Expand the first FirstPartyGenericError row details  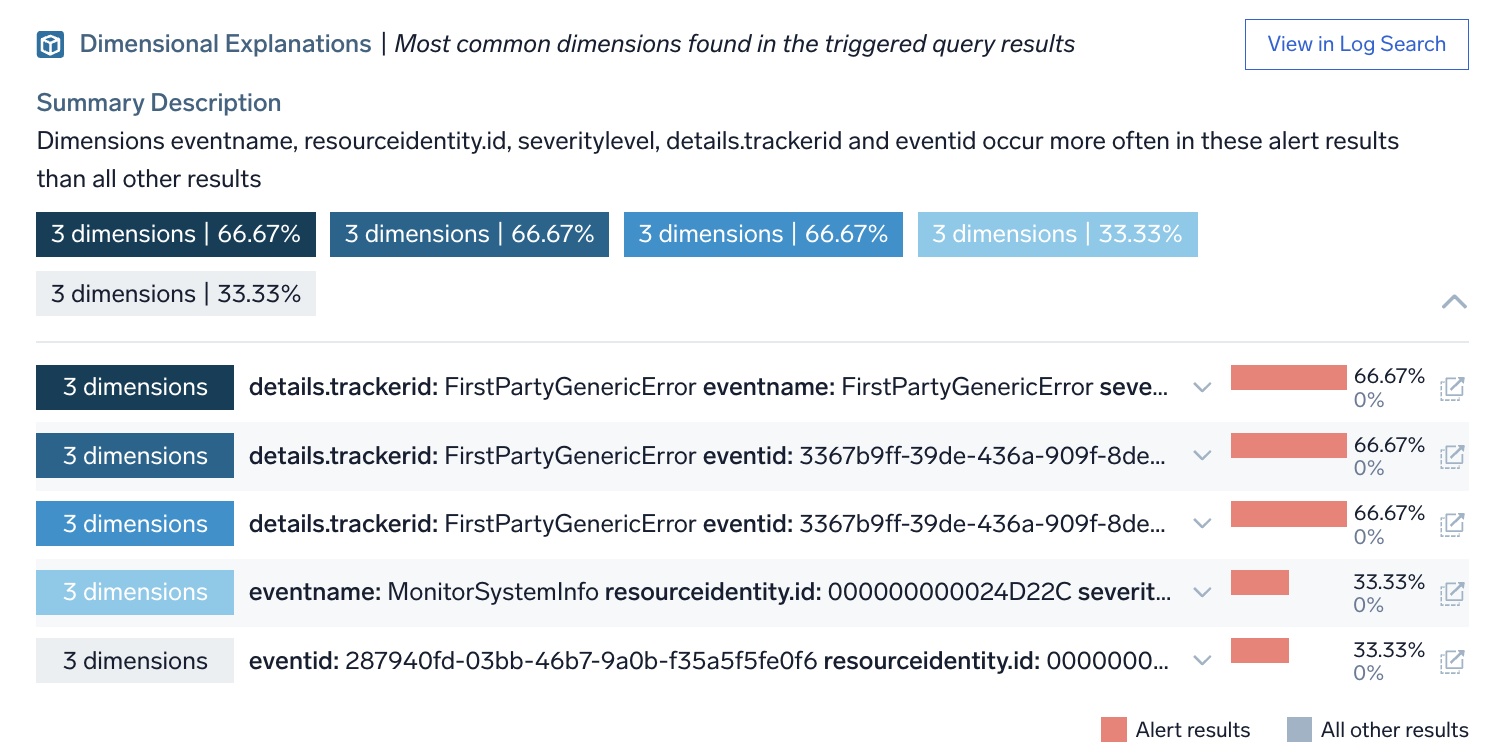pos(1202,387)
